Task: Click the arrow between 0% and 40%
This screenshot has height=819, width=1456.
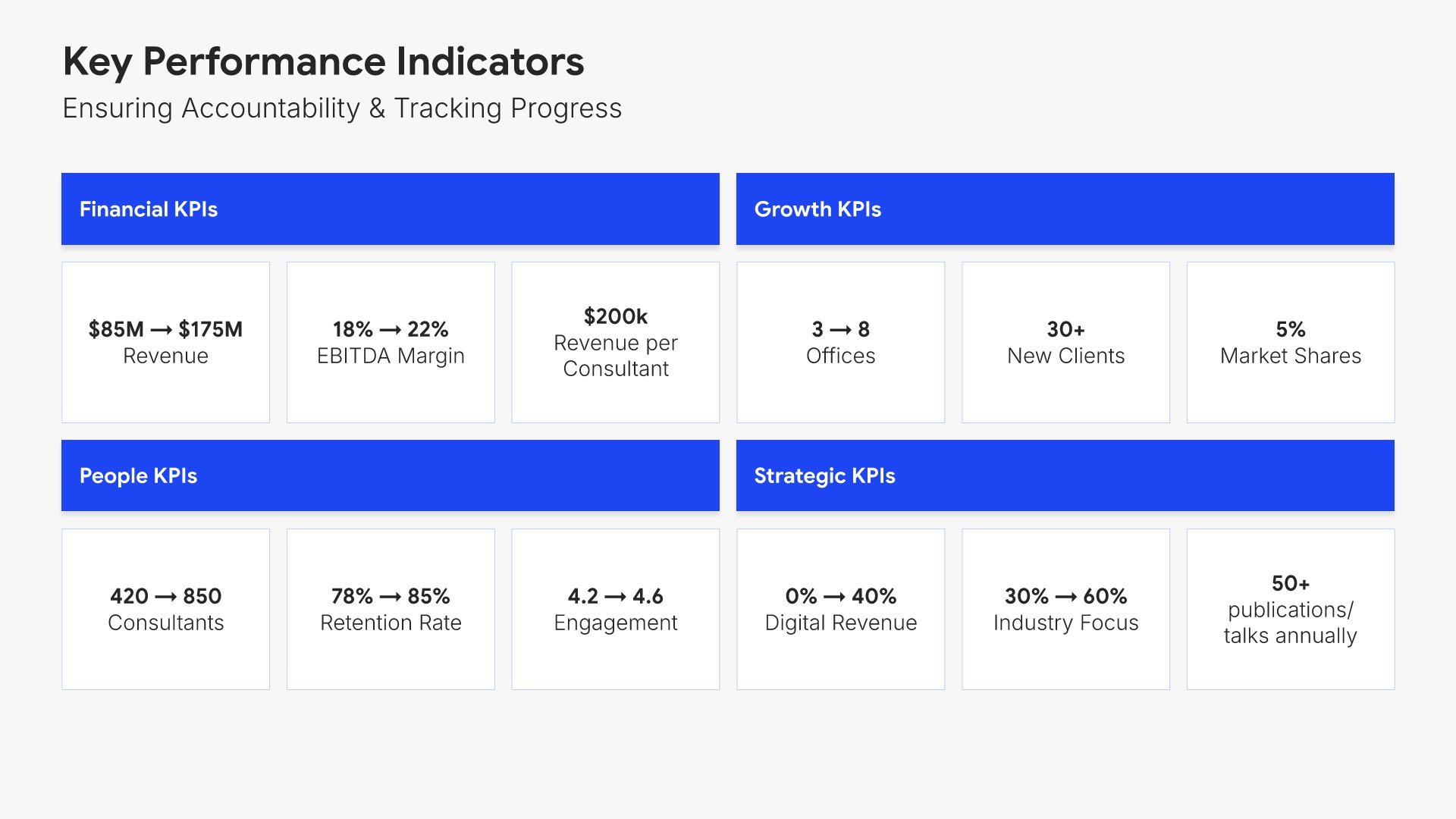Action: 834,597
